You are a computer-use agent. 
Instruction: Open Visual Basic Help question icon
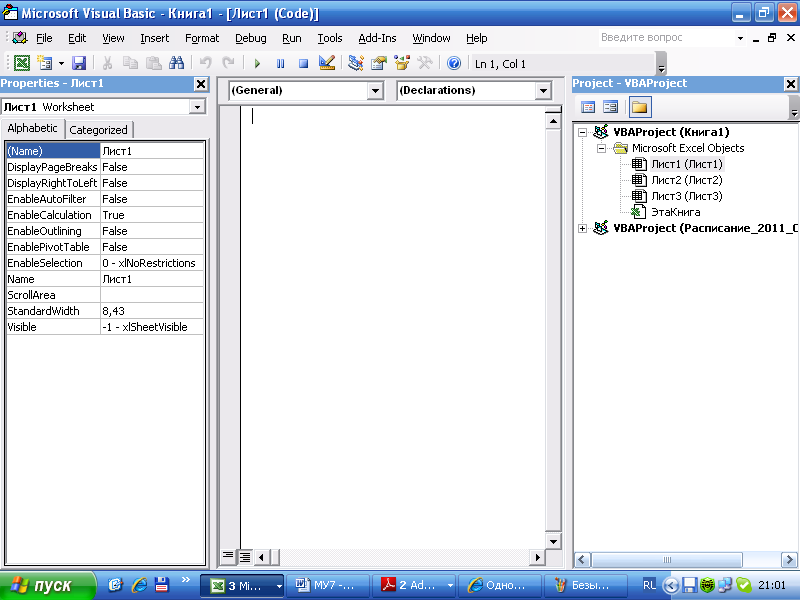point(454,63)
